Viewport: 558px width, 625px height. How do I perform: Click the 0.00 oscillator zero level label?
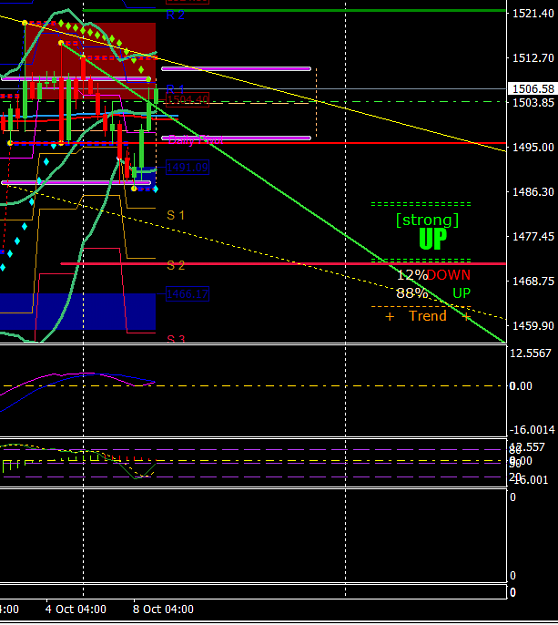click(521, 386)
